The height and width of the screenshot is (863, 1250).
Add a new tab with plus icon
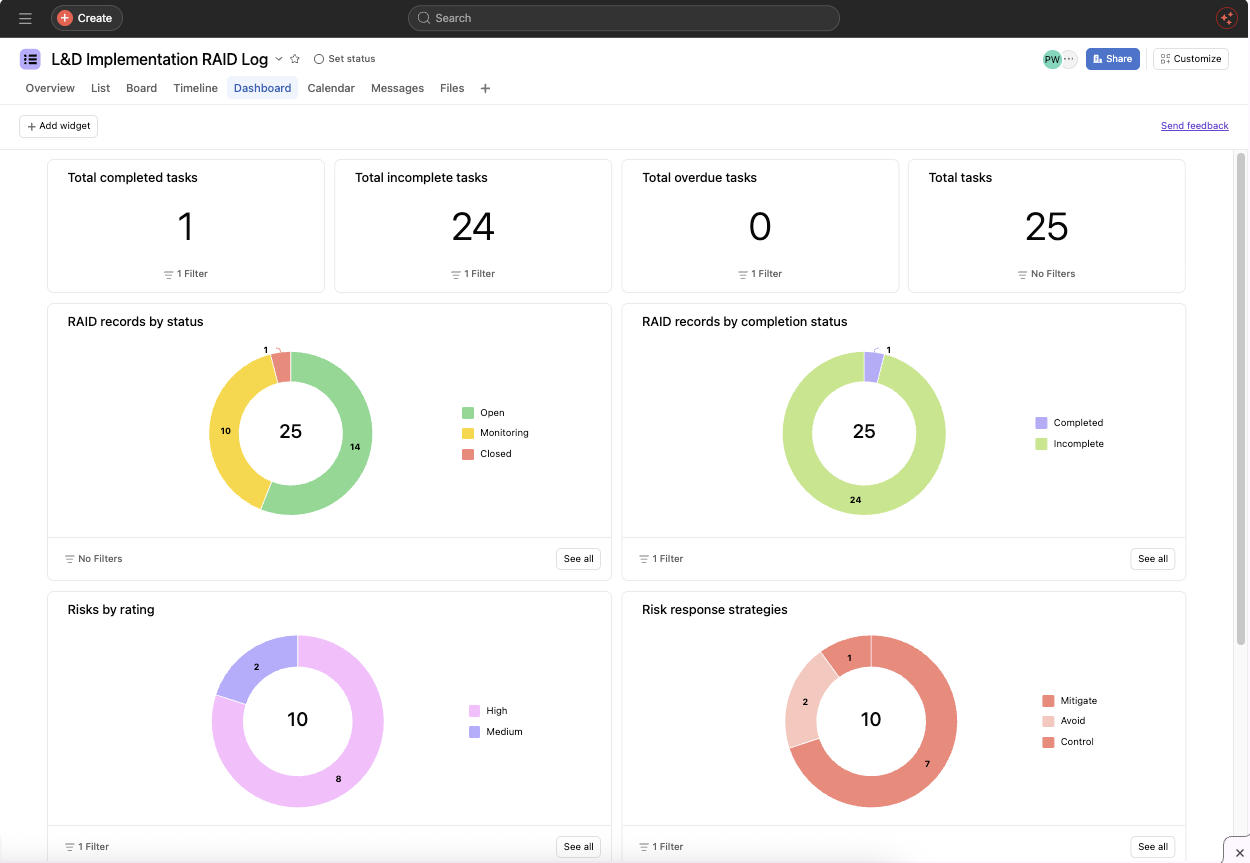(485, 88)
